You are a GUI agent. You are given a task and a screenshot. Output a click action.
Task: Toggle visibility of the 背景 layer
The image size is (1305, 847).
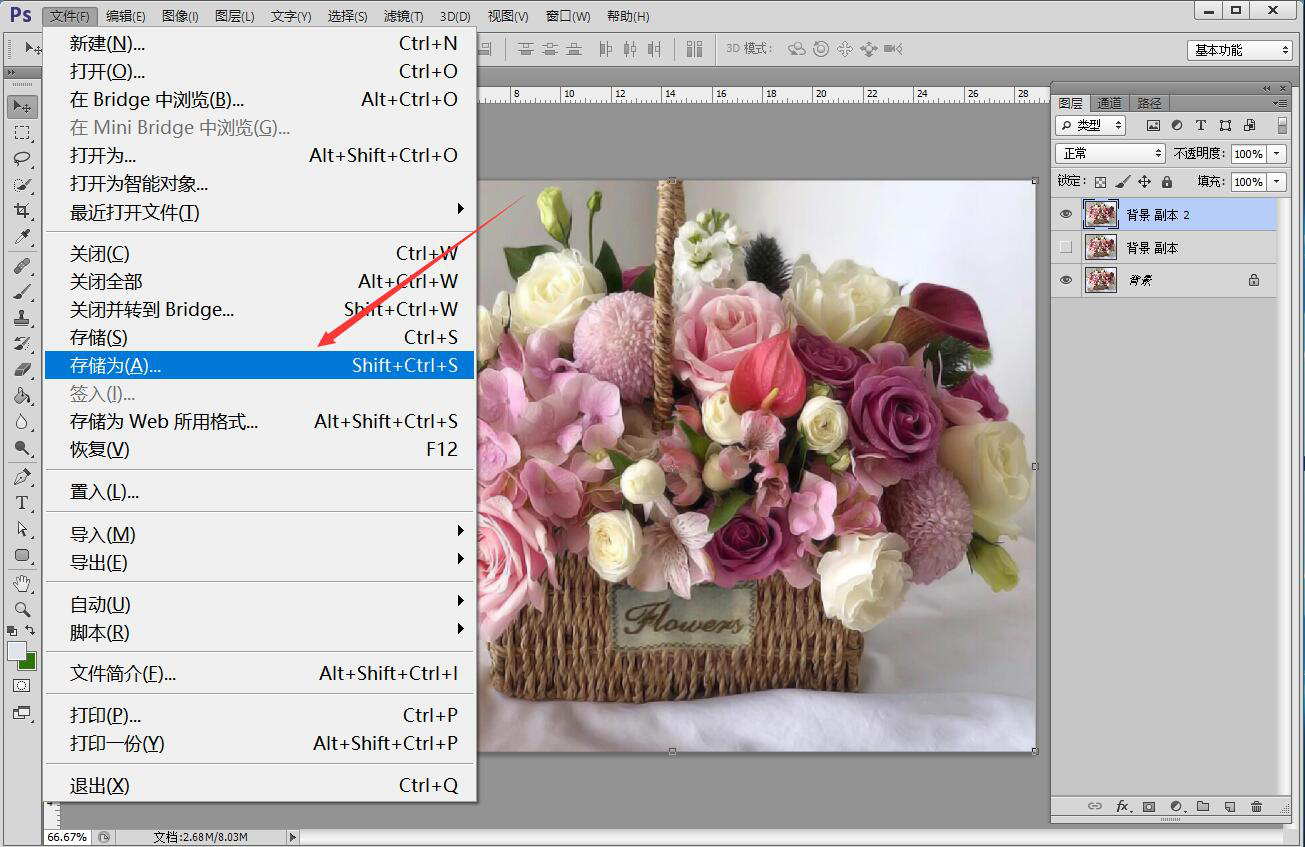click(x=1066, y=280)
